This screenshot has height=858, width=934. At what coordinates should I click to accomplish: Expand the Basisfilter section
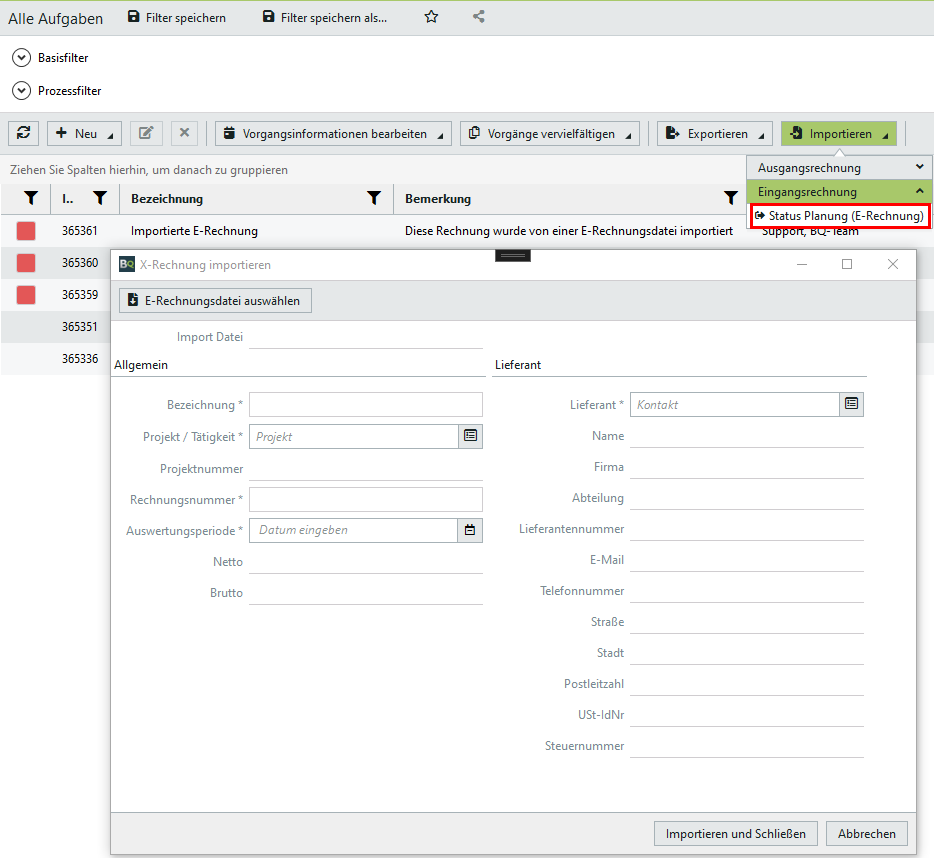click(x=22, y=58)
